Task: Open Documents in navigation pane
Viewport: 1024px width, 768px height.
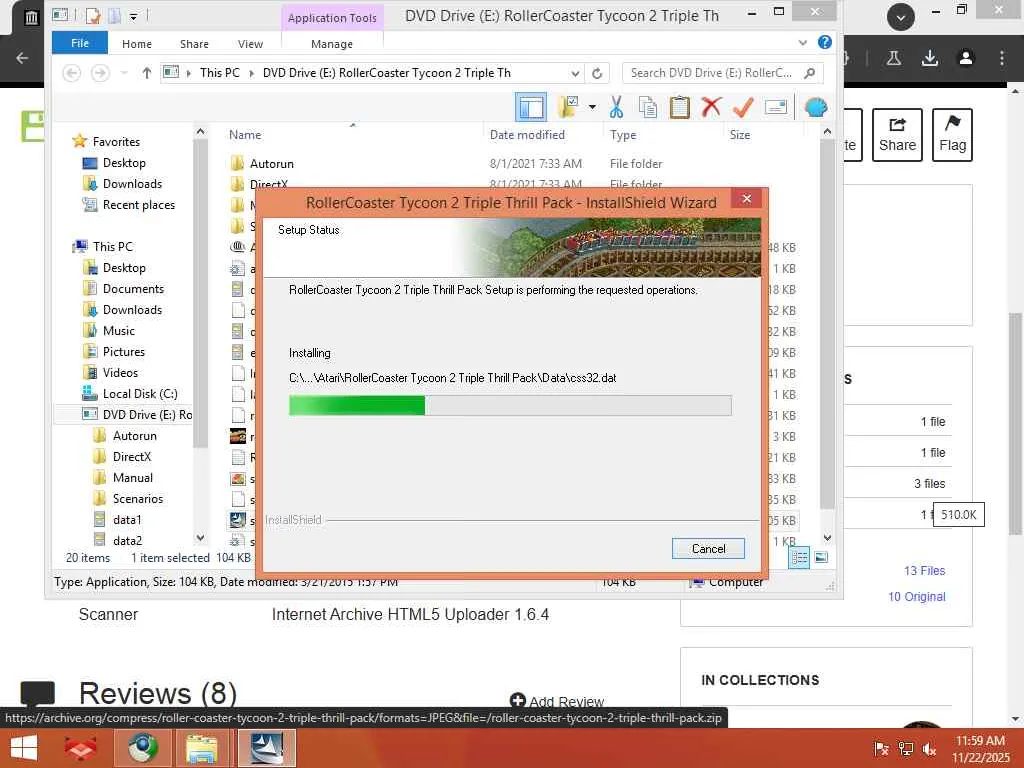Action: [133, 289]
